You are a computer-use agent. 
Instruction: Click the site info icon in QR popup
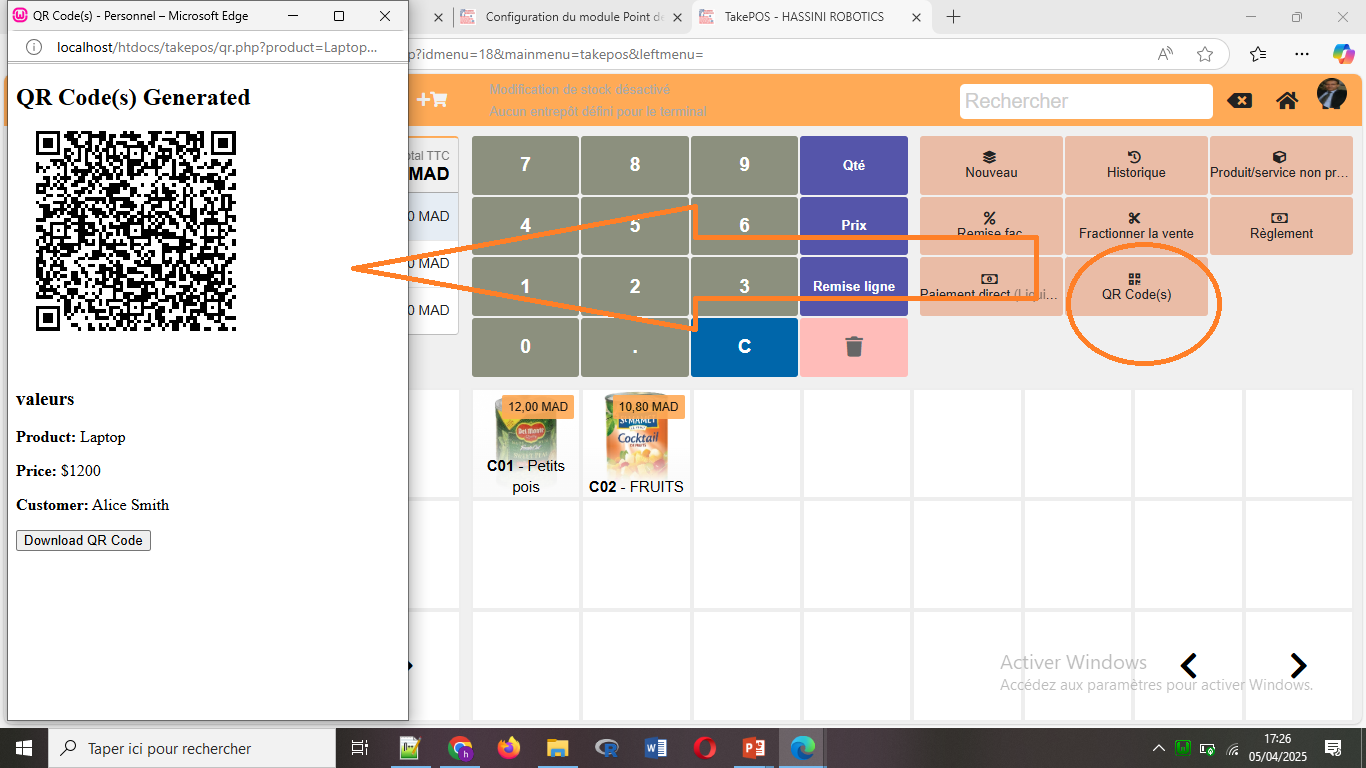(x=34, y=47)
